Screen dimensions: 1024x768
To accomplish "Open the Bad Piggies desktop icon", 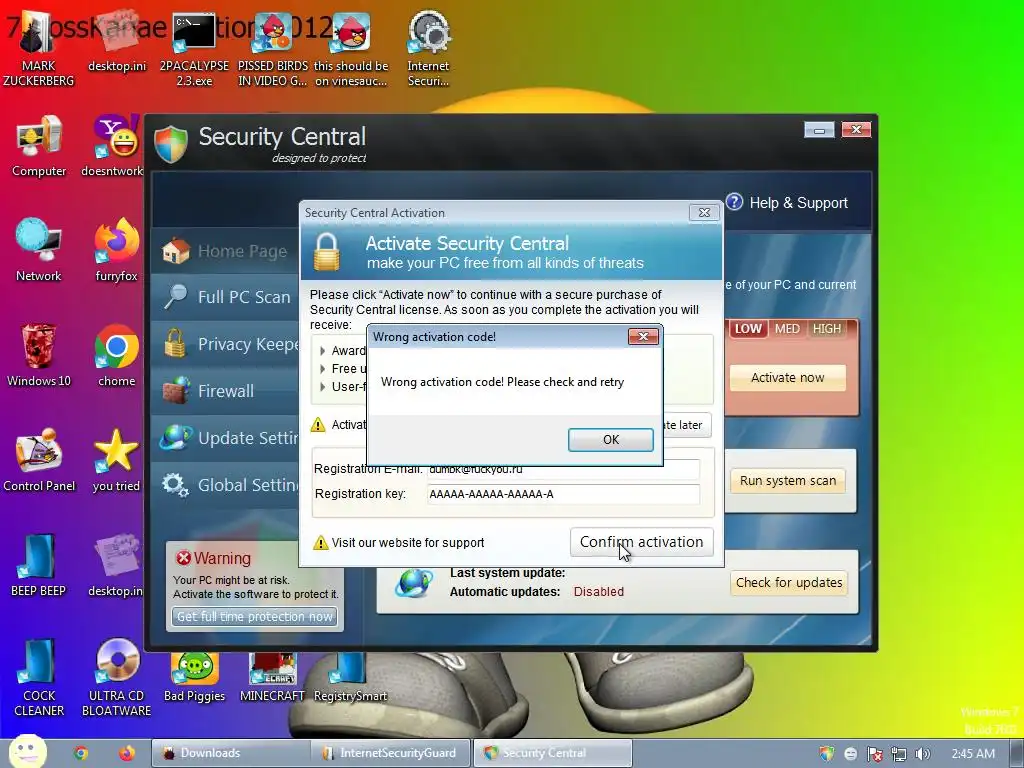I will coord(195,678).
